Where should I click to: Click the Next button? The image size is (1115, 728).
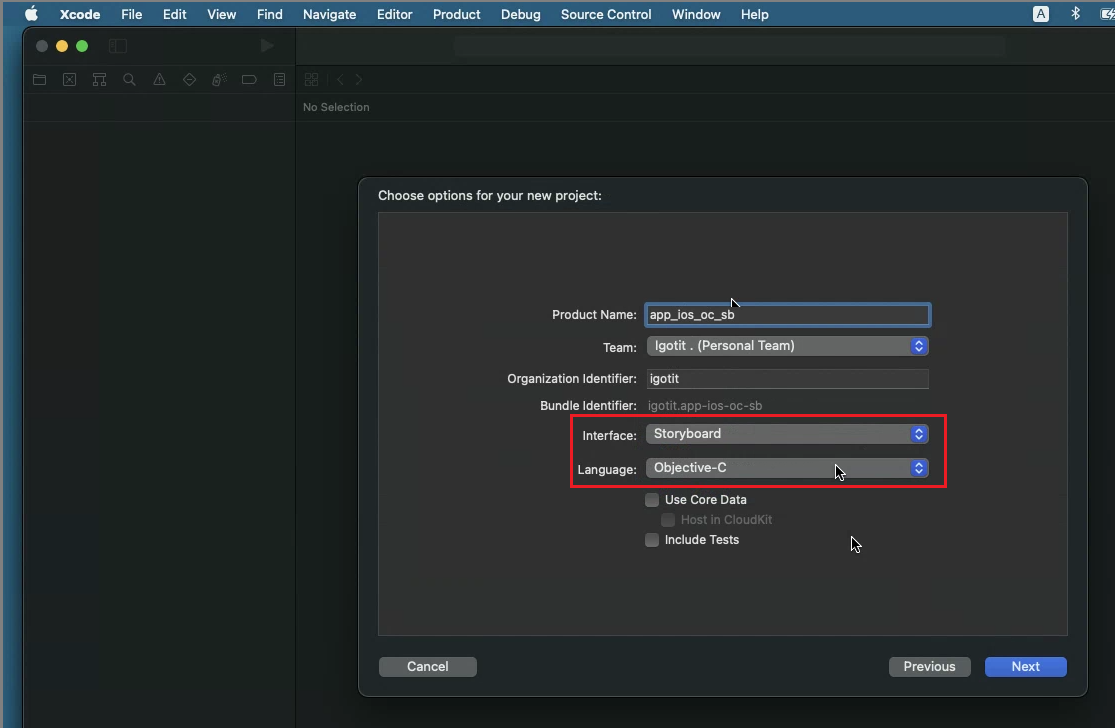[1025, 667]
